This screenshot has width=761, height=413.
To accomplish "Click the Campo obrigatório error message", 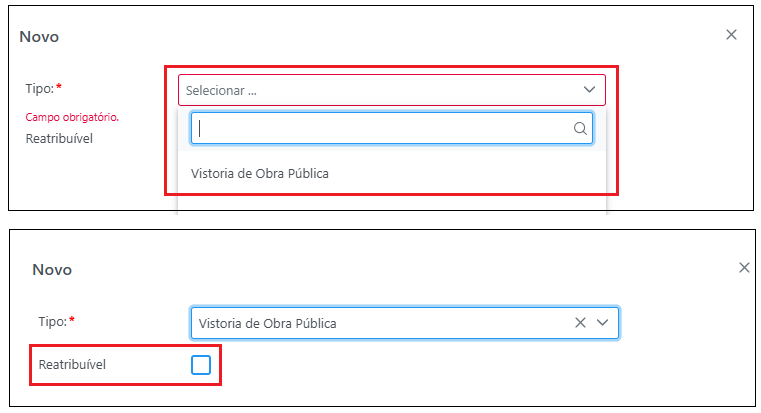I will click(x=72, y=117).
